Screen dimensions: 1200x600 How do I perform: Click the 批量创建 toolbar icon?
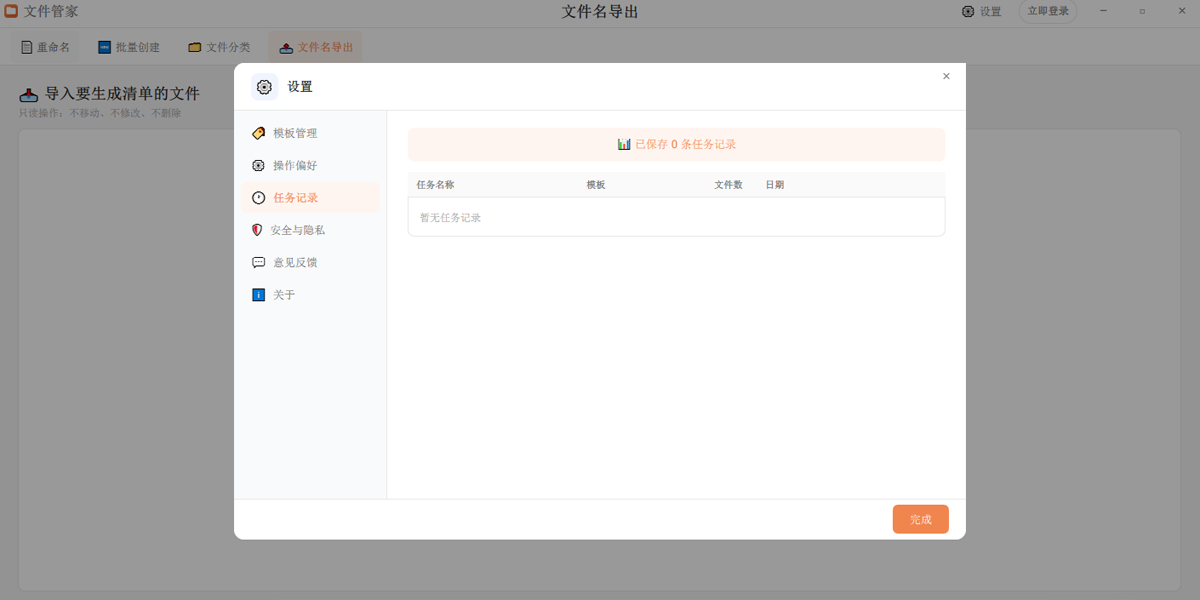[x=104, y=47]
